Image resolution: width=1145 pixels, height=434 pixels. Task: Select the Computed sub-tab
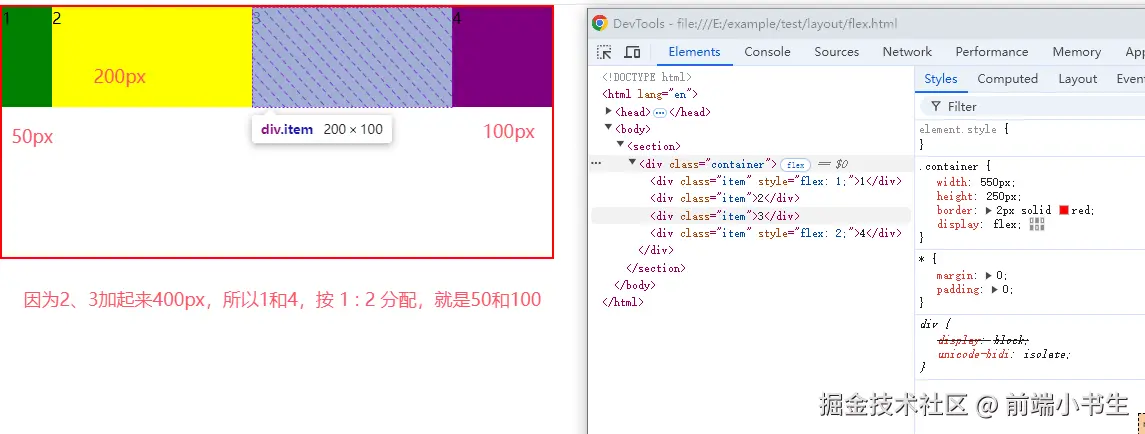(1008, 79)
